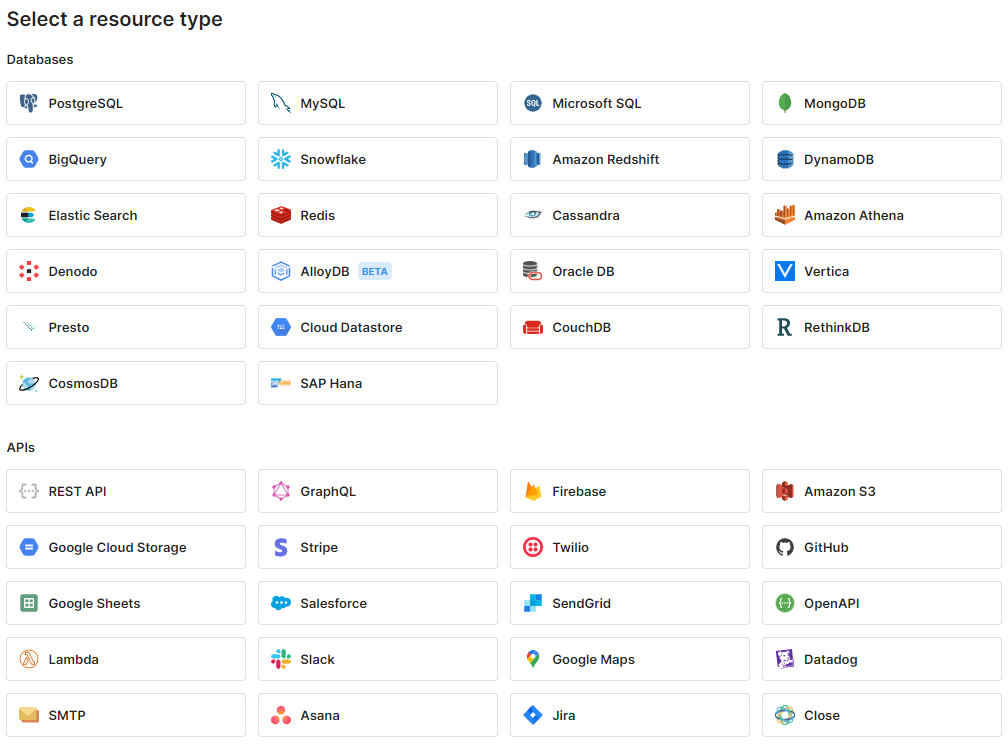Click the GitHub octocat icon
The height and width of the screenshot is (749, 1008).
tap(784, 546)
